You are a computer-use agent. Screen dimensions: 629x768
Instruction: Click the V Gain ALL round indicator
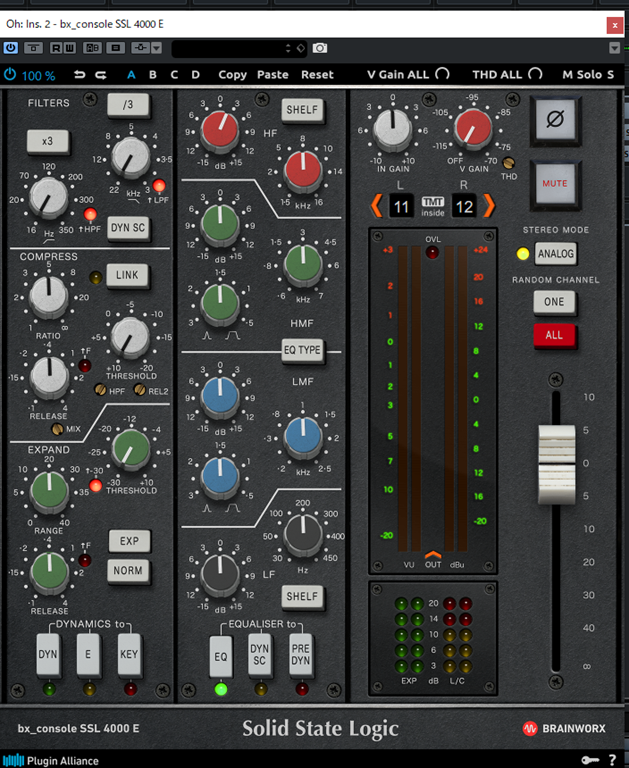(442, 74)
